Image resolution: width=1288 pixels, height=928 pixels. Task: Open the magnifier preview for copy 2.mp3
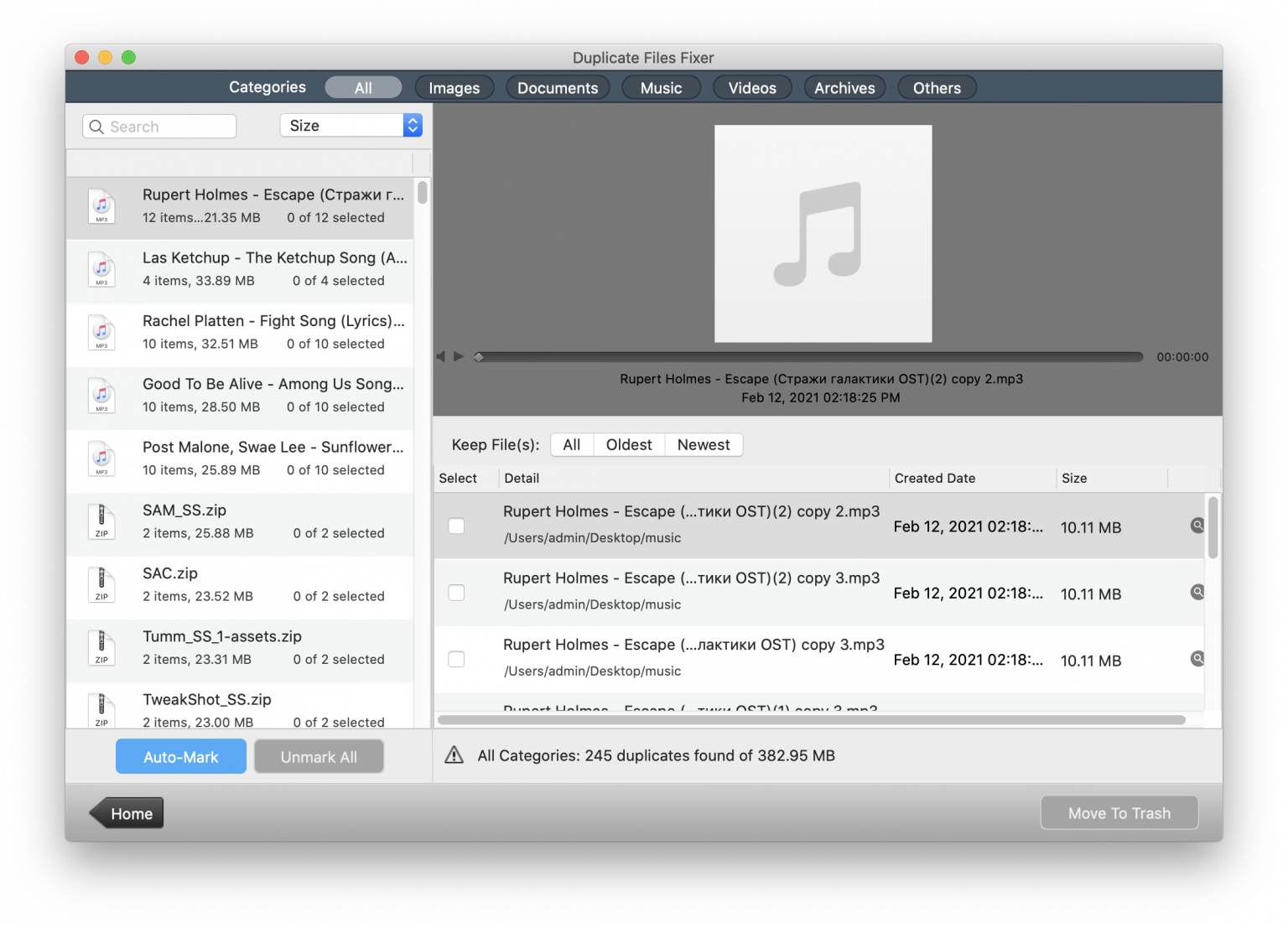(x=1197, y=526)
